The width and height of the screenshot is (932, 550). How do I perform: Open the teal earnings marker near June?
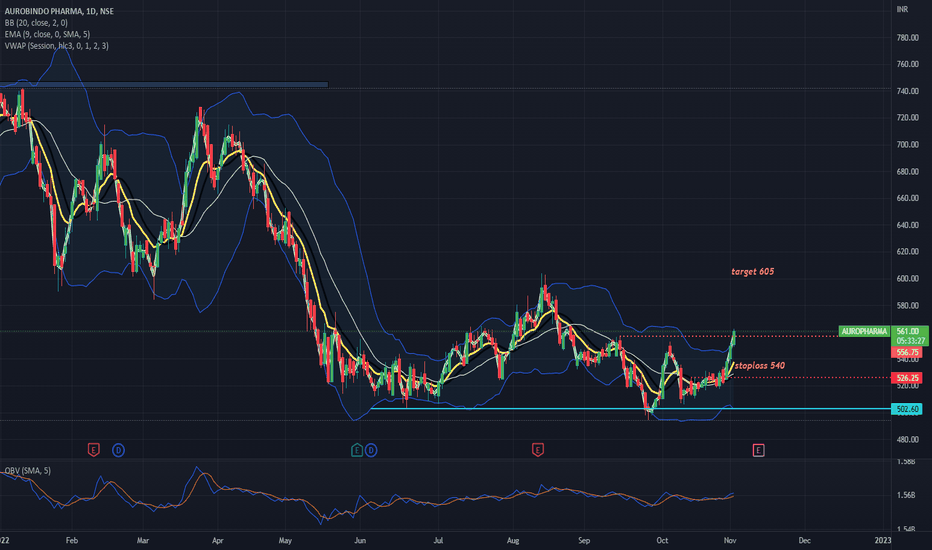[357, 450]
